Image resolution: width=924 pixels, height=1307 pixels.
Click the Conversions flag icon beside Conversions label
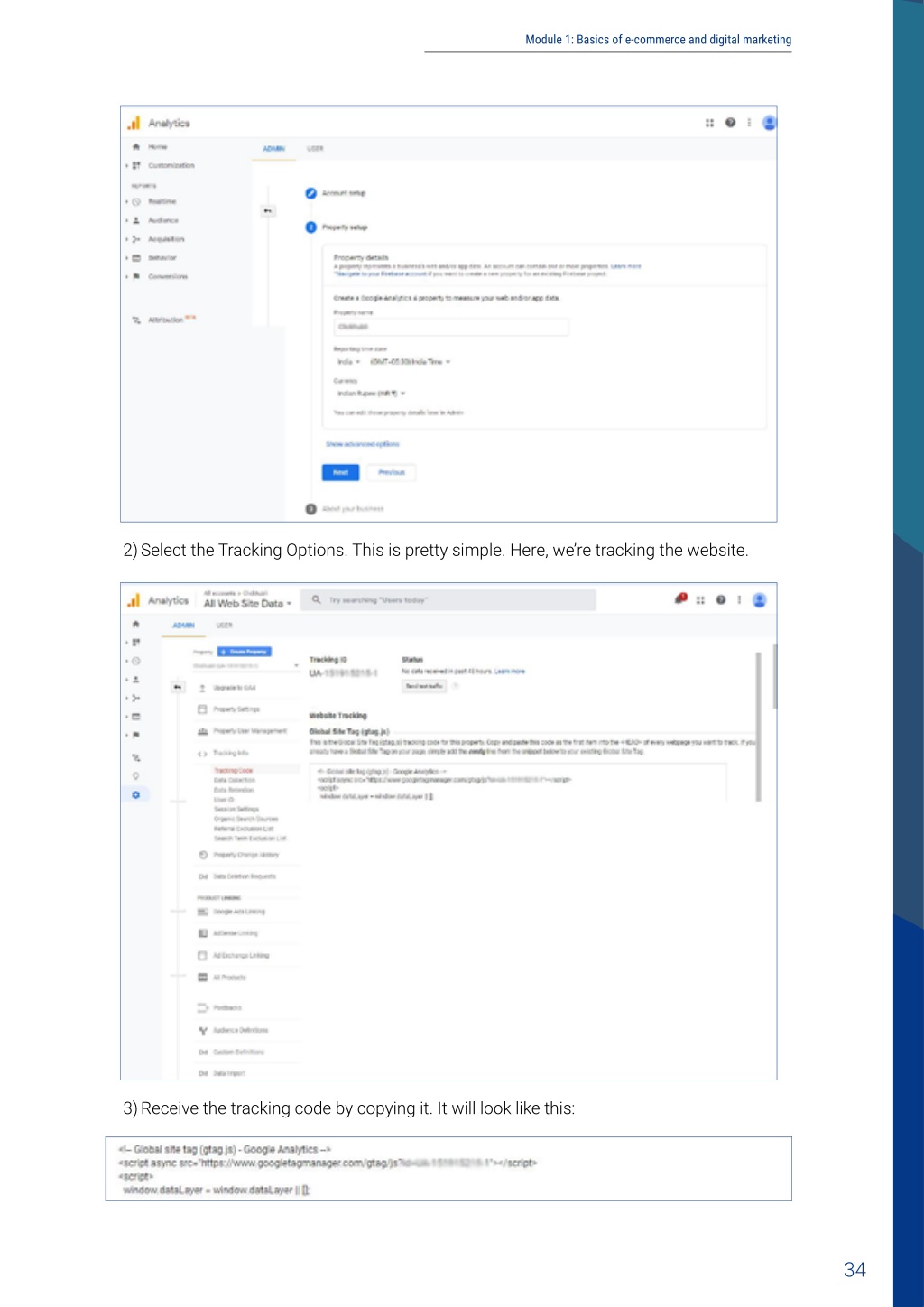pyautogui.click(x=136, y=276)
